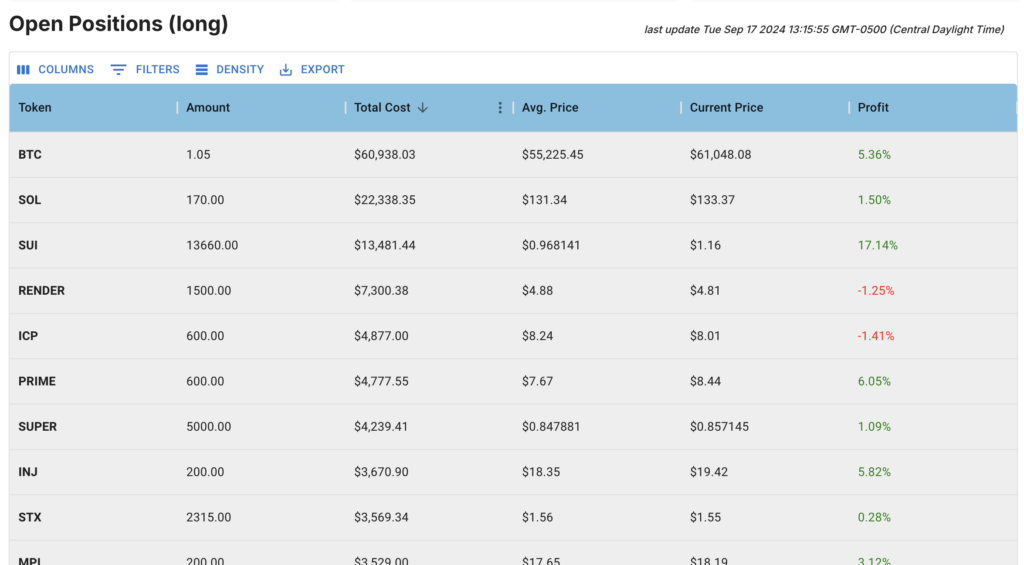Select the STX token cell
This screenshot has width=1024, height=565.
point(93,517)
